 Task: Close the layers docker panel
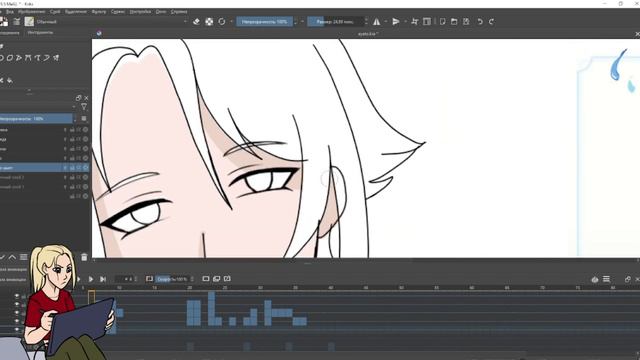tap(86, 98)
